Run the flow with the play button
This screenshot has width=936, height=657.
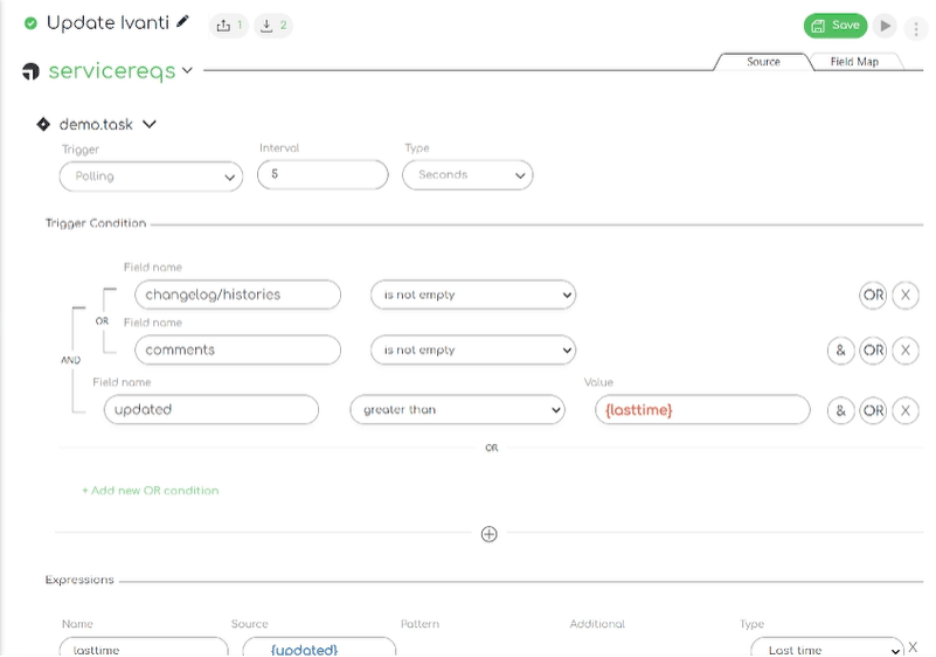885,26
